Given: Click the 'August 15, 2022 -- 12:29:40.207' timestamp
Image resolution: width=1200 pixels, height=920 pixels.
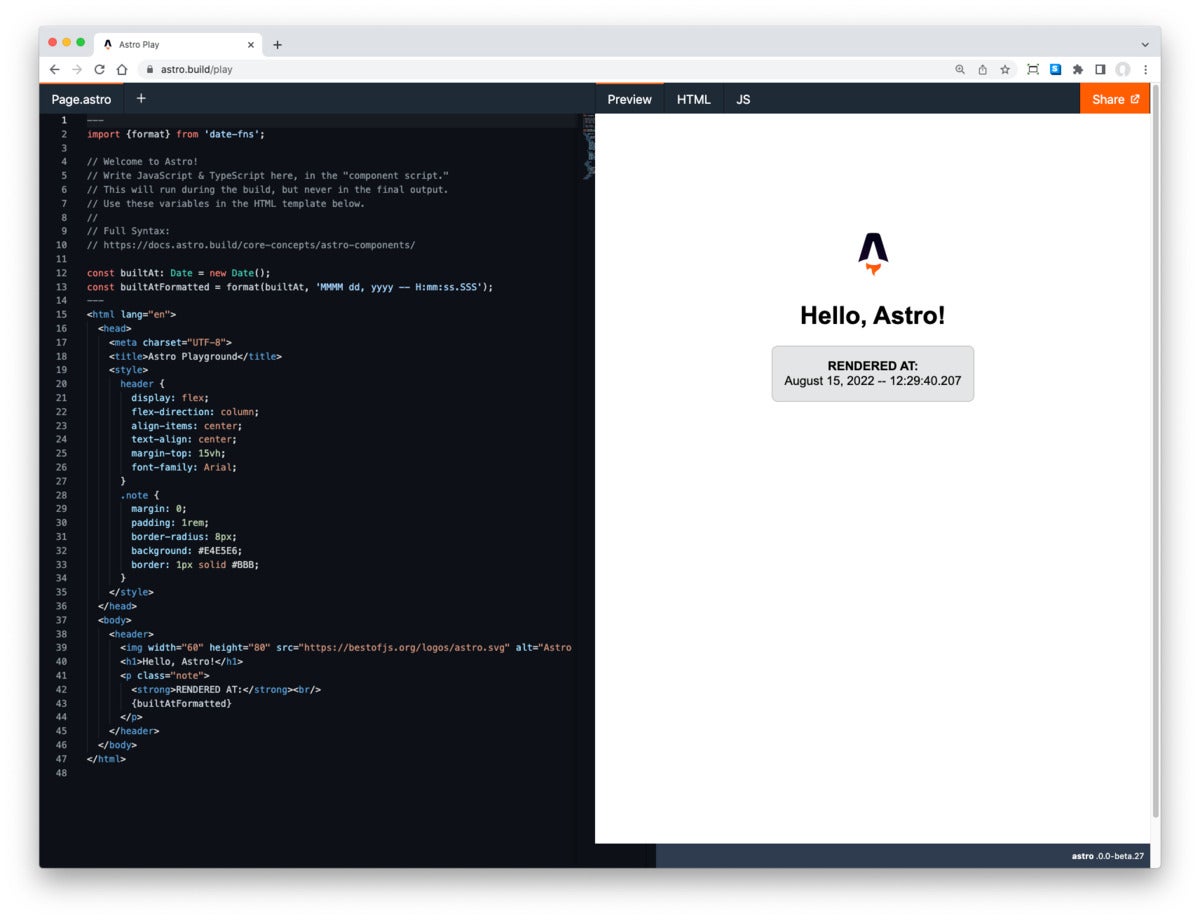Looking at the screenshot, I should click(872, 381).
